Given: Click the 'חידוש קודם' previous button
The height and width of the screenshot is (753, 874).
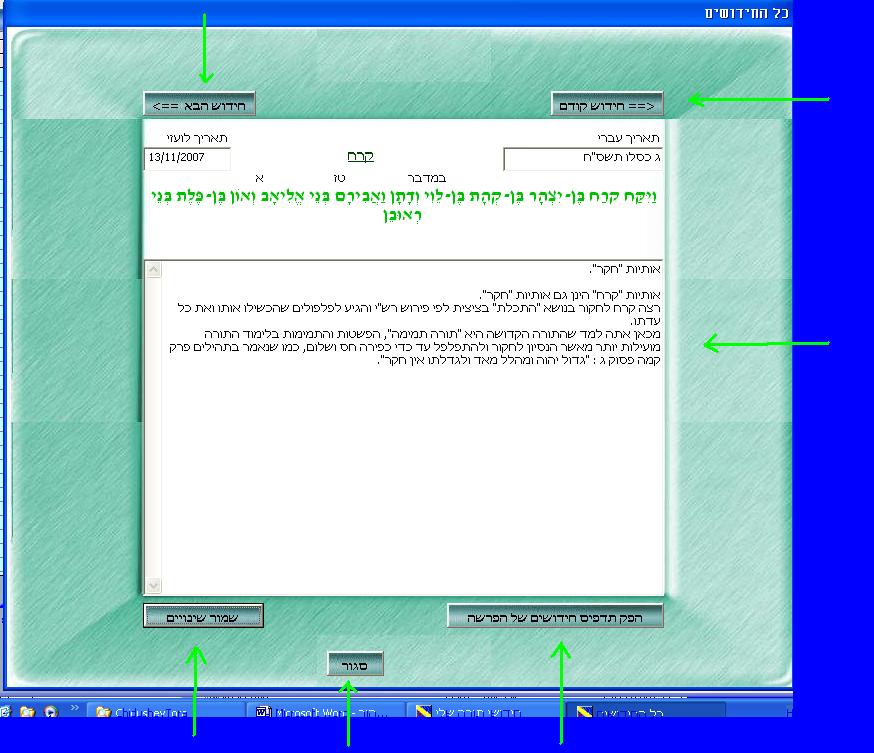Looking at the screenshot, I should point(607,104).
